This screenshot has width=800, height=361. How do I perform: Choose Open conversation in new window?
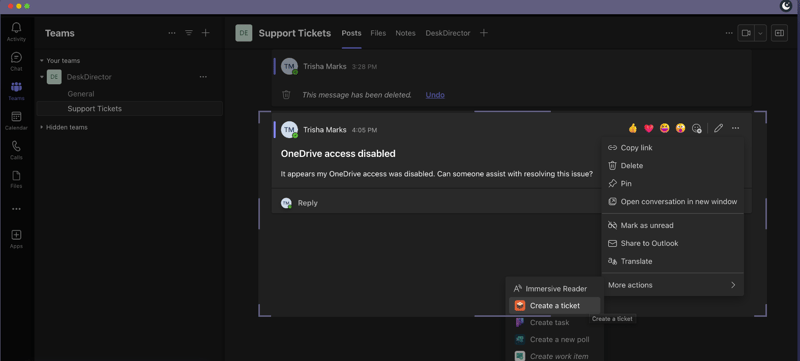(672, 201)
